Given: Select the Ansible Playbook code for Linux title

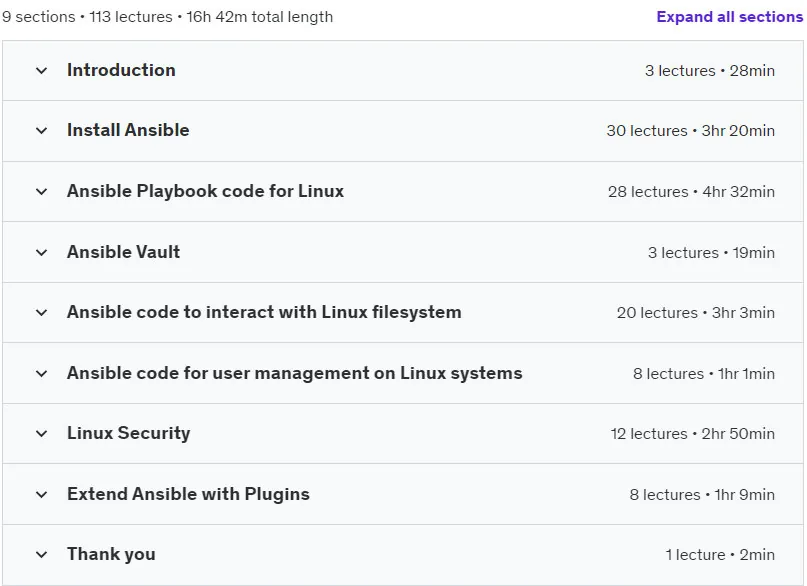Looking at the screenshot, I should coord(205,191).
